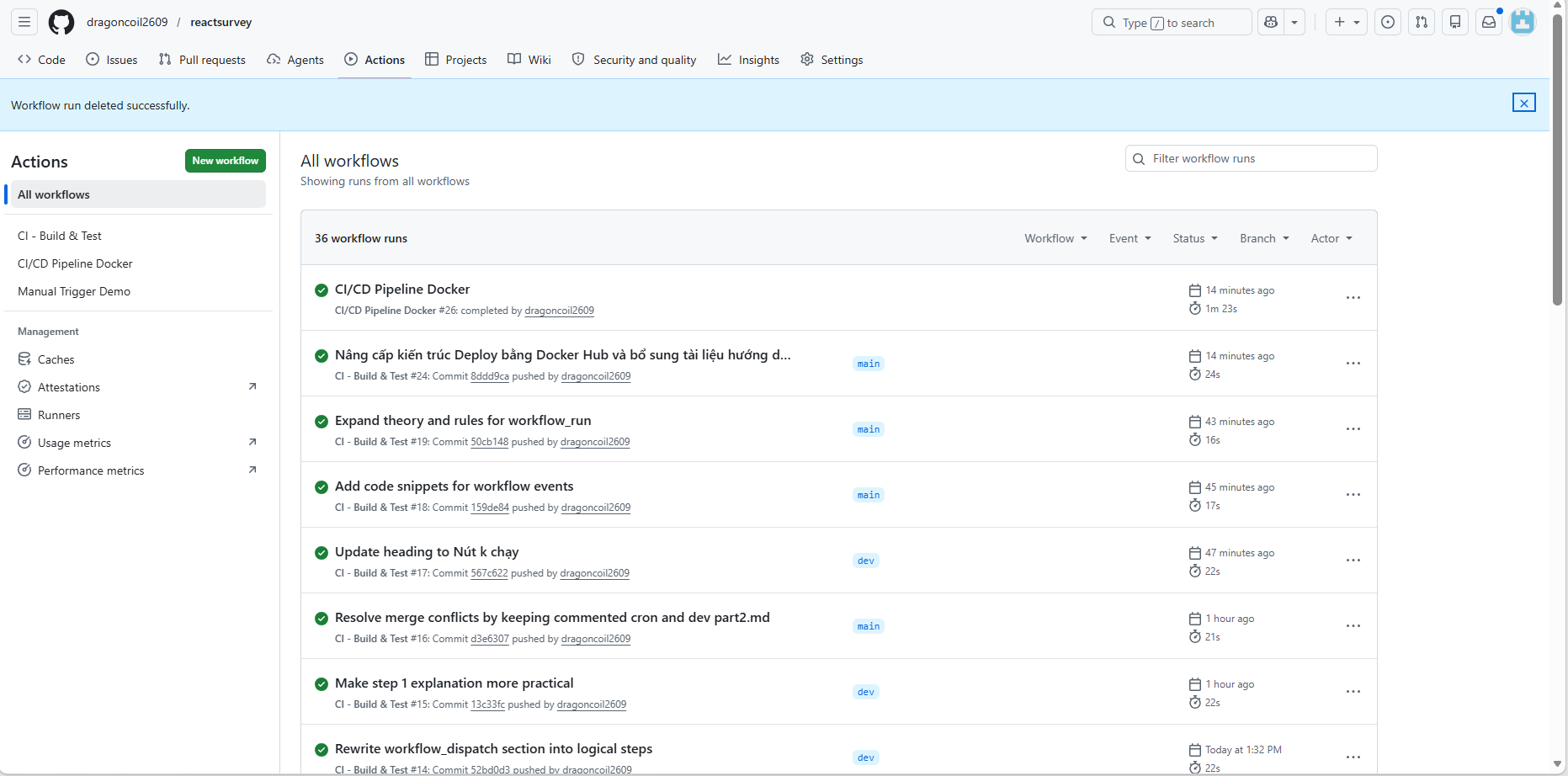The height and width of the screenshot is (776, 1568).
Task: Open the Agents tab
Action: point(295,60)
